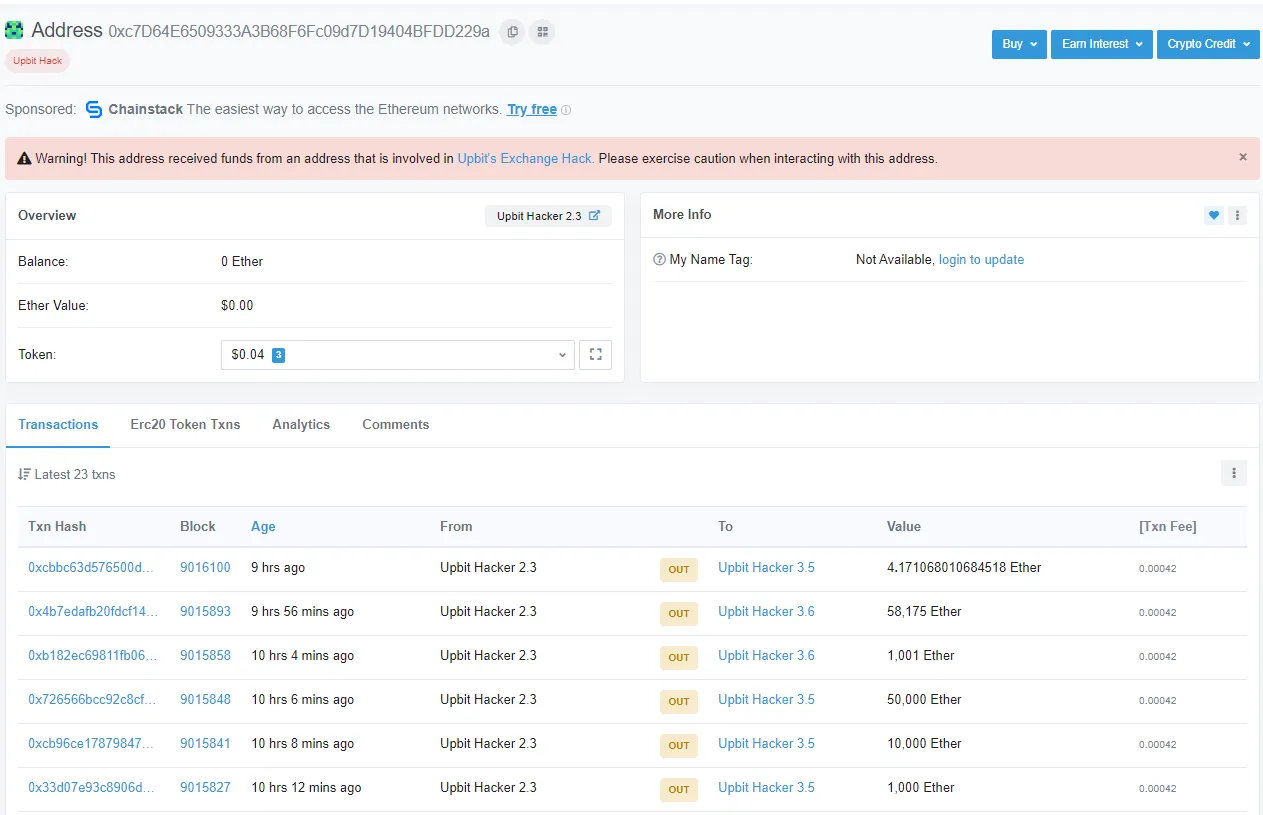Viewport: 1263px width, 815px height.
Task: Click the Upbit Hacker 2.3 tag button
Action: coord(547,216)
